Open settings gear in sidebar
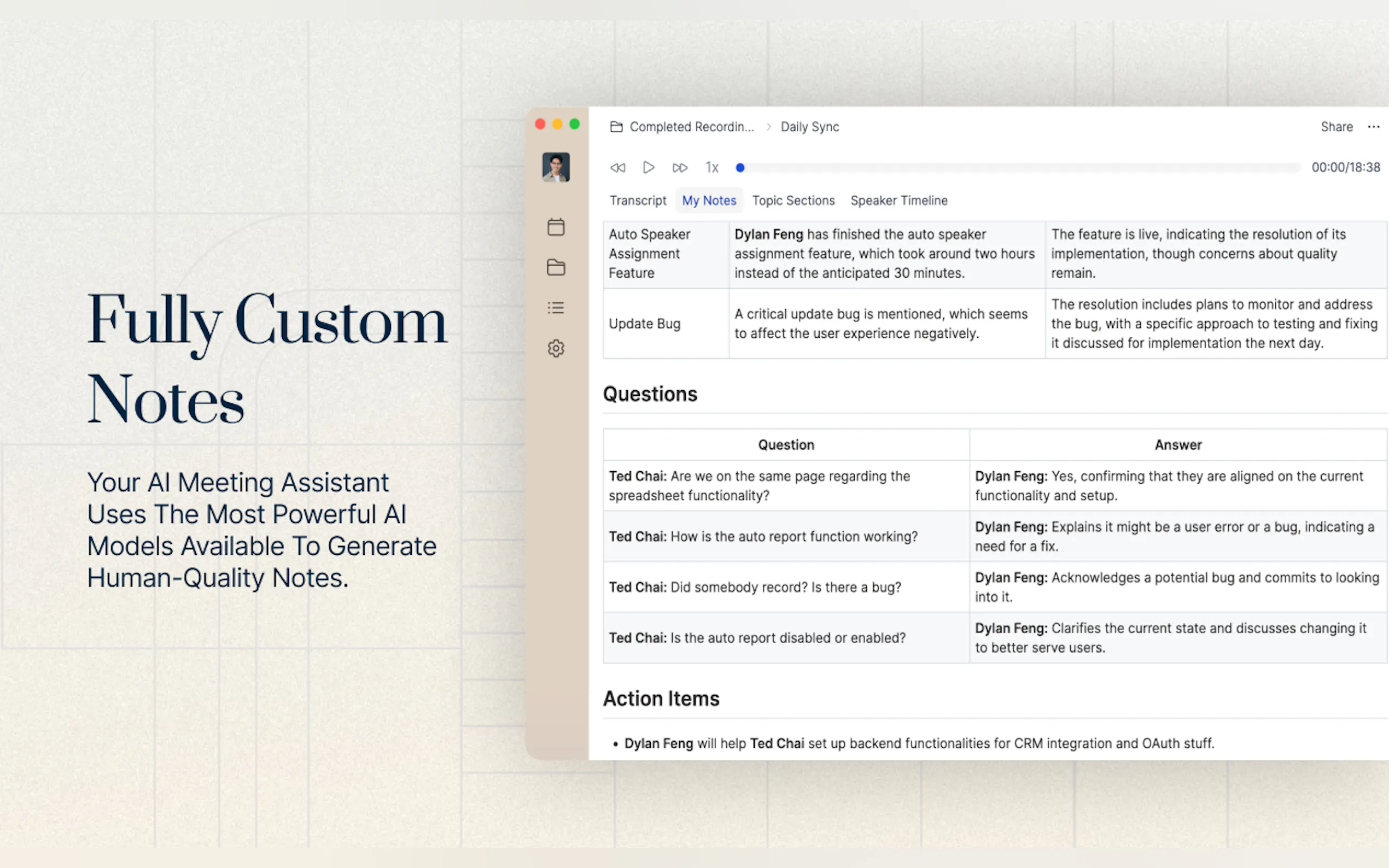The width and height of the screenshot is (1389, 868). click(x=555, y=349)
